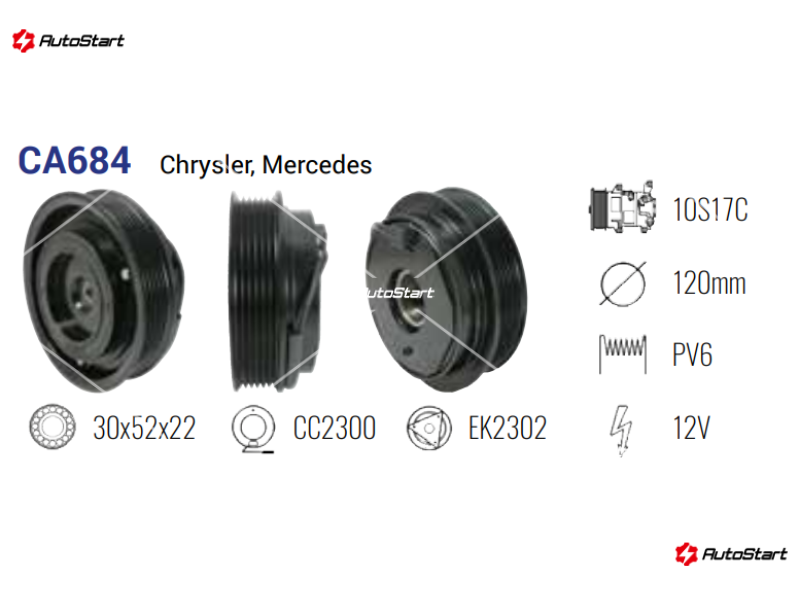
Task: Click the coil icon beside CC2300
Action: tap(253, 429)
